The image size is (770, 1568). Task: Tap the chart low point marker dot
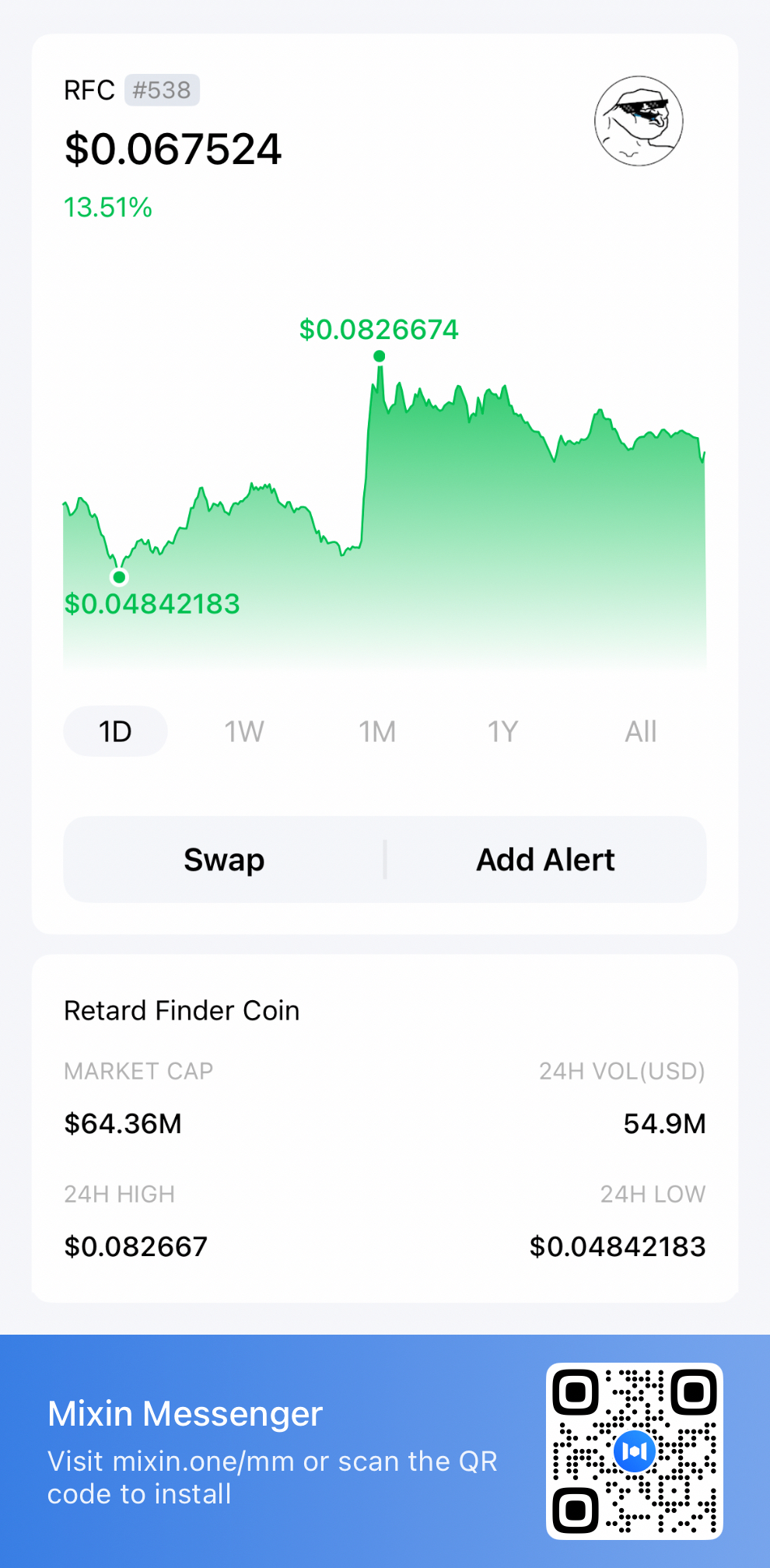(x=119, y=577)
